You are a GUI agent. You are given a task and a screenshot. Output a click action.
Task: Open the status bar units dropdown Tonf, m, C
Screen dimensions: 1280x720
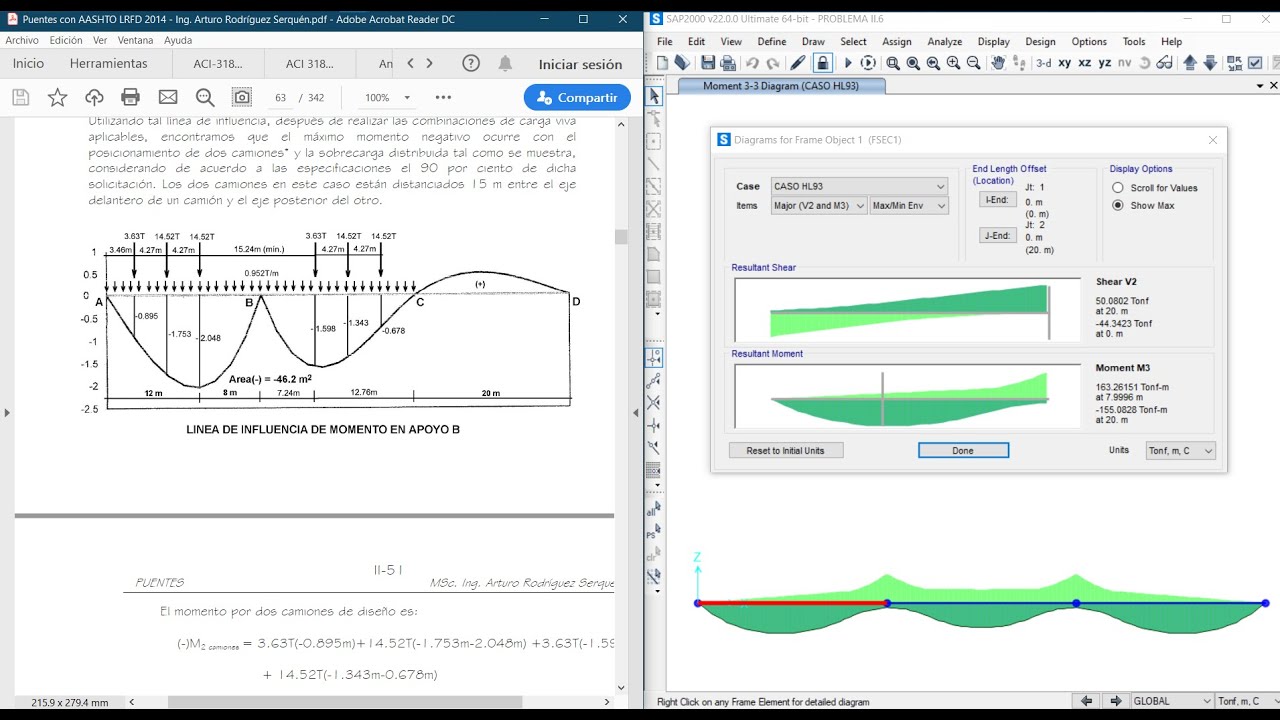tap(1247, 701)
